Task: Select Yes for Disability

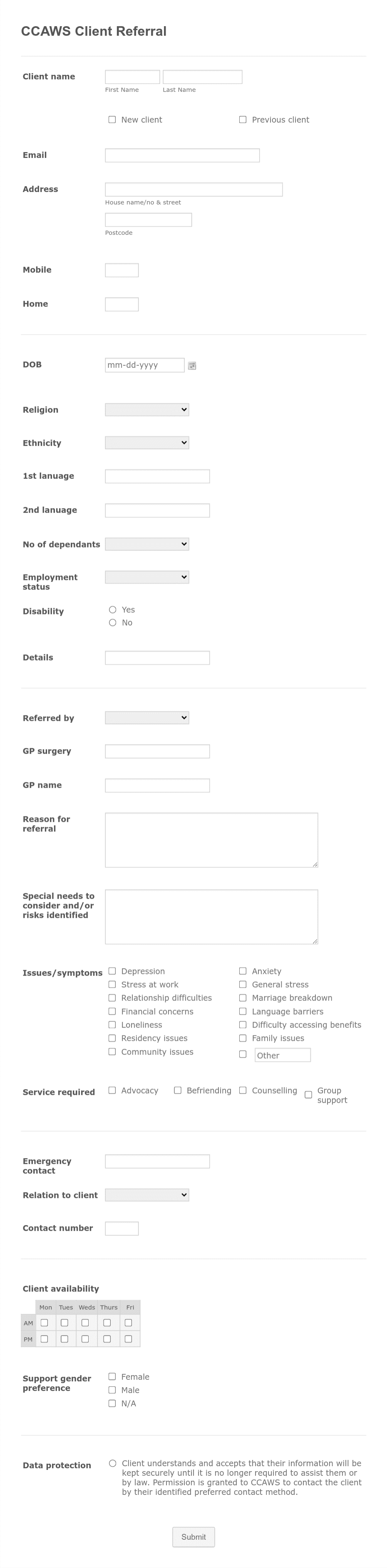Action: [x=112, y=609]
